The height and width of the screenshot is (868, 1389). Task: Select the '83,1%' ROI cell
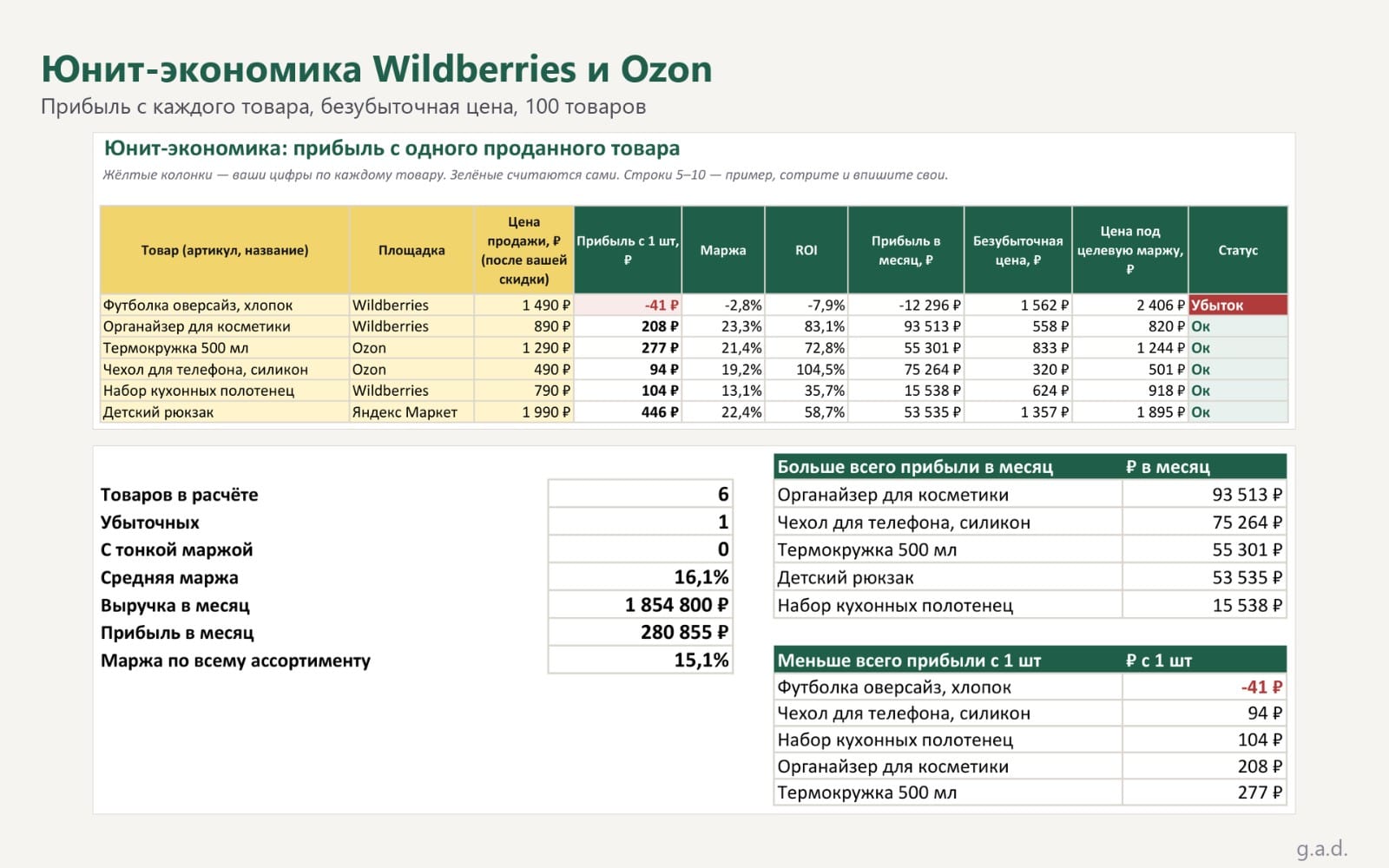(x=806, y=326)
